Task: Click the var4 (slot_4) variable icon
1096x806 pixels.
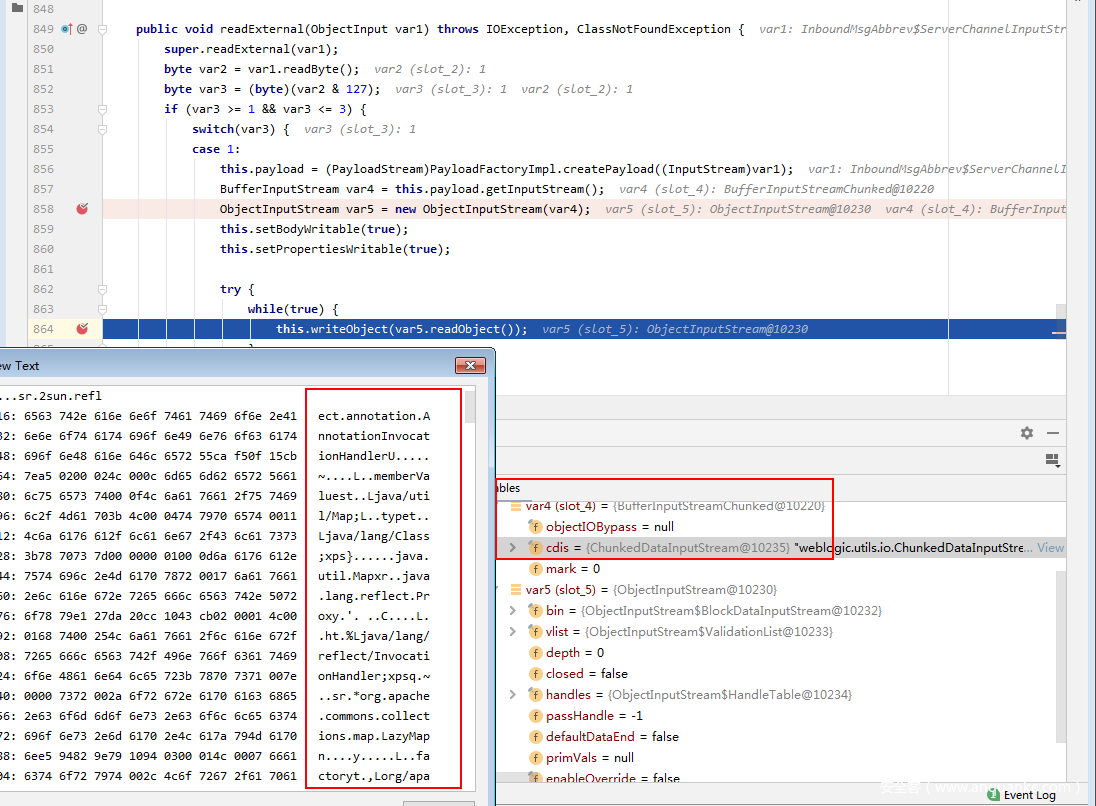Action: point(516,506)
